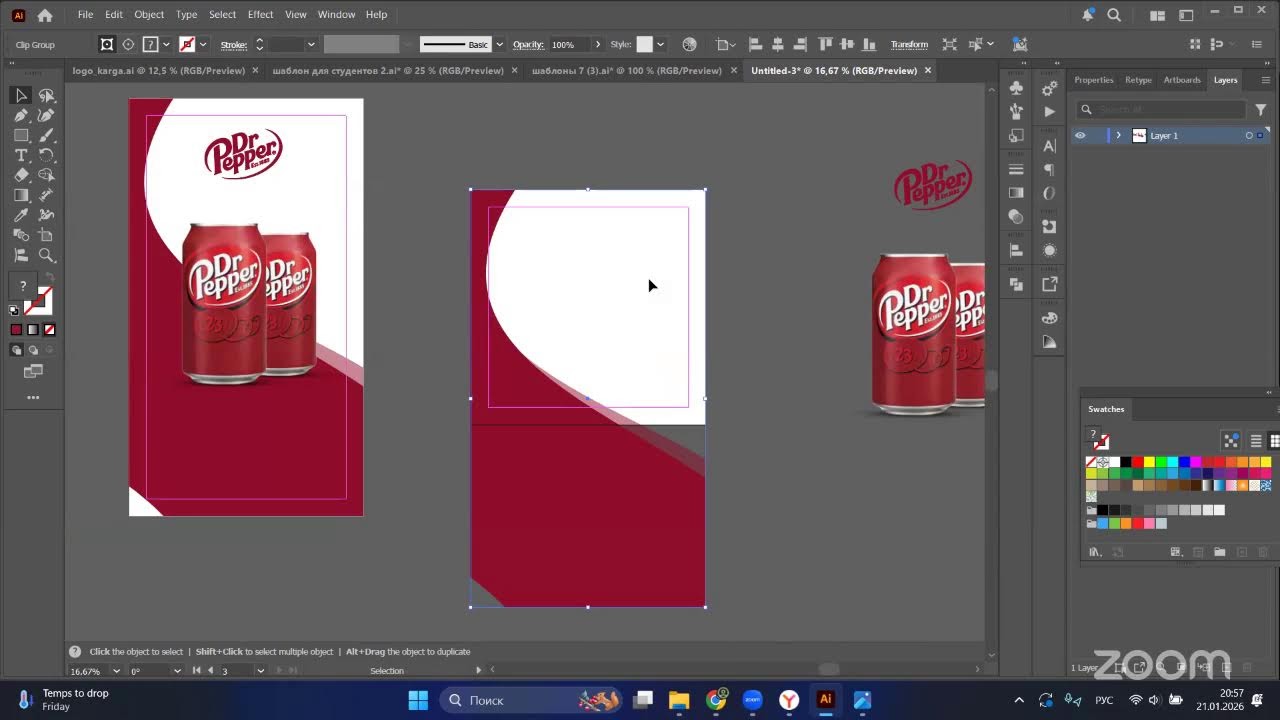Open stroke weight dropdown
Image resolution: width=1280 pixels, height=720 pixels.
[311, 45]
